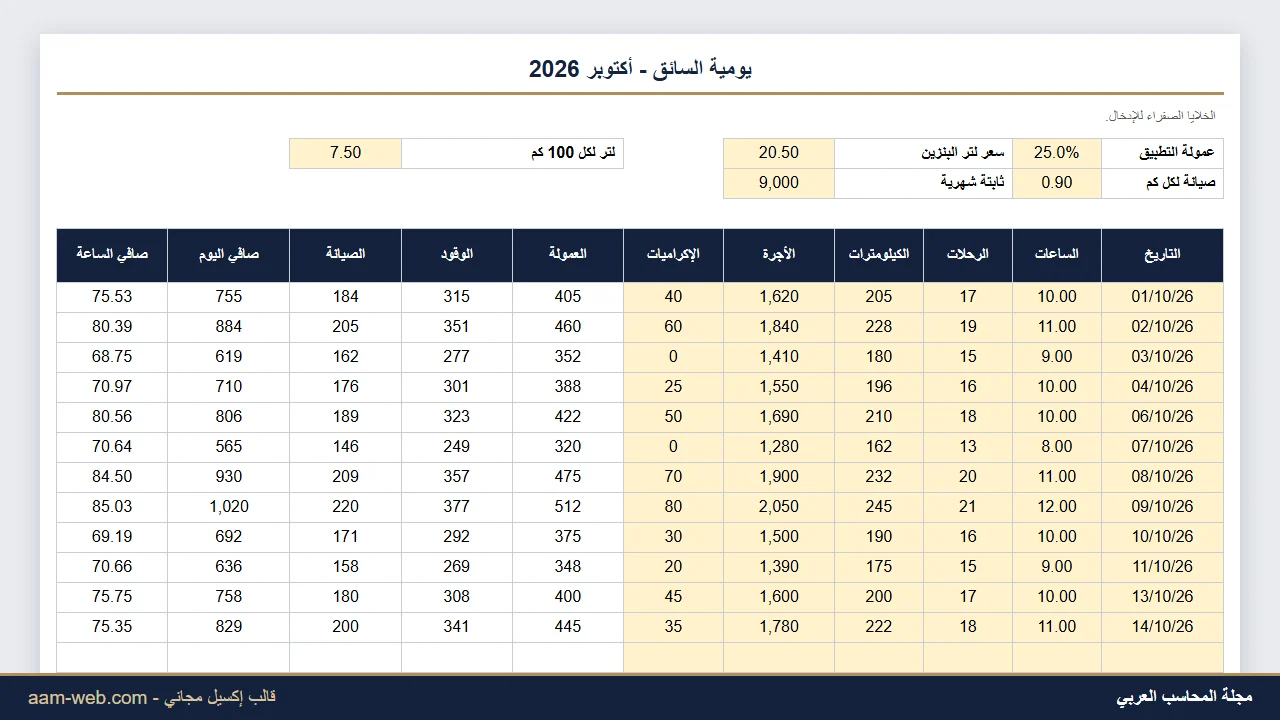Click the الكيلومترات column header

coord(879,255)
